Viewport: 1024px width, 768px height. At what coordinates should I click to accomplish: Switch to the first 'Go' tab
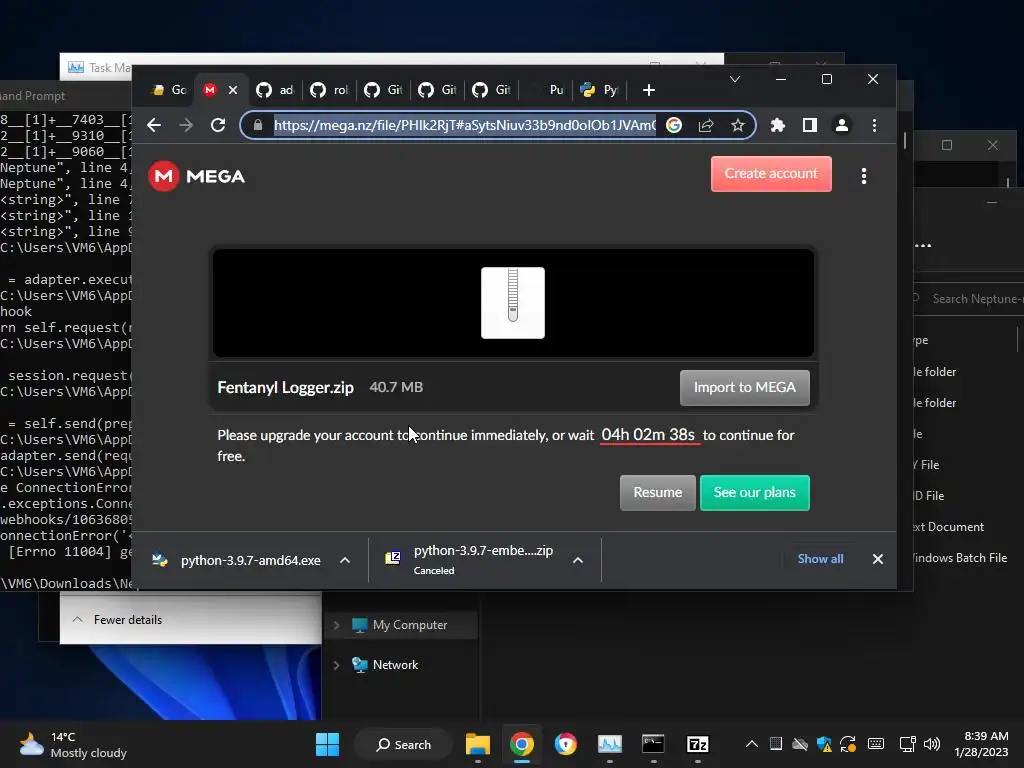(x=168, y=90)
